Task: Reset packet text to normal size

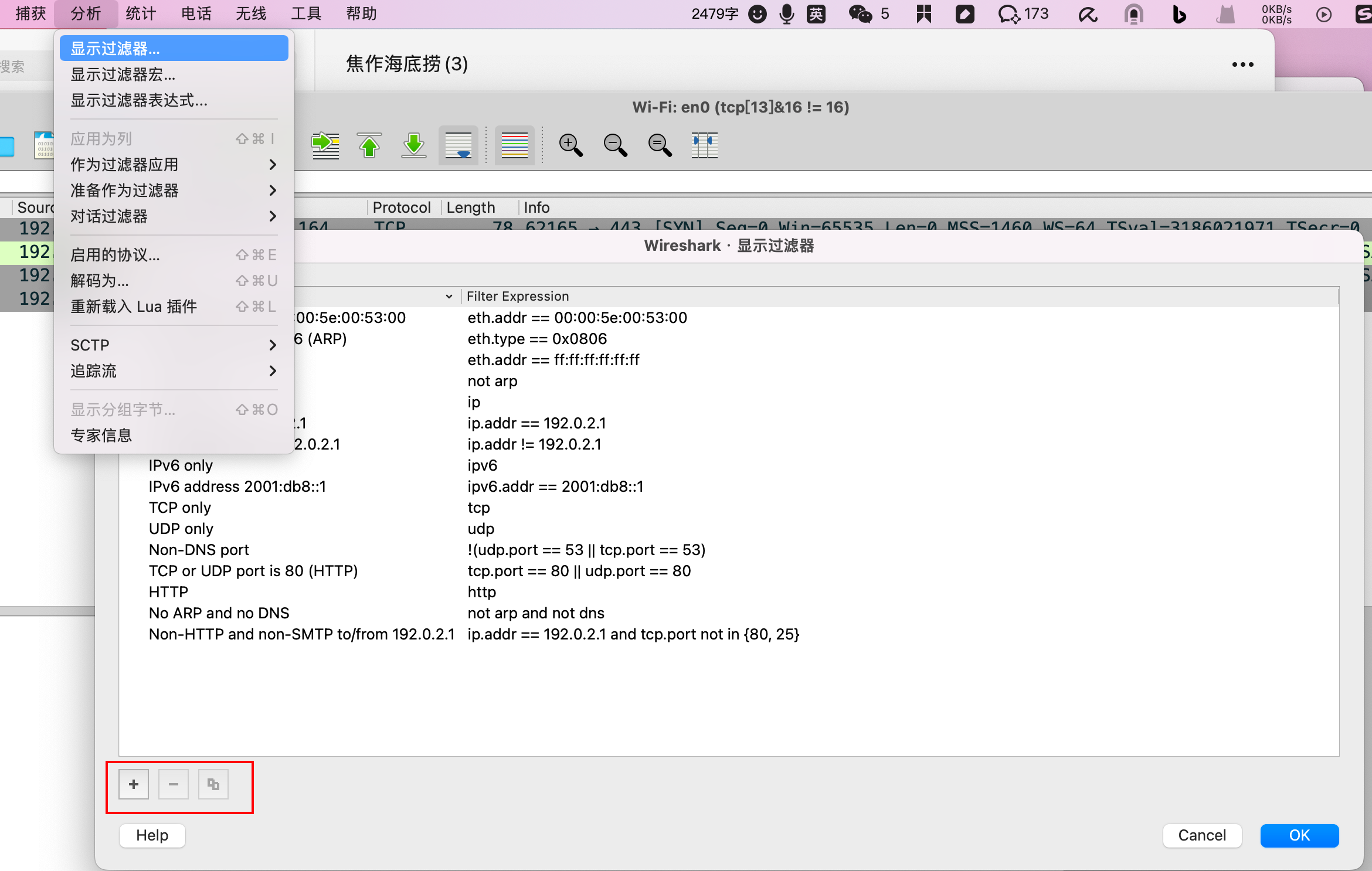Action: click(660, 145)
